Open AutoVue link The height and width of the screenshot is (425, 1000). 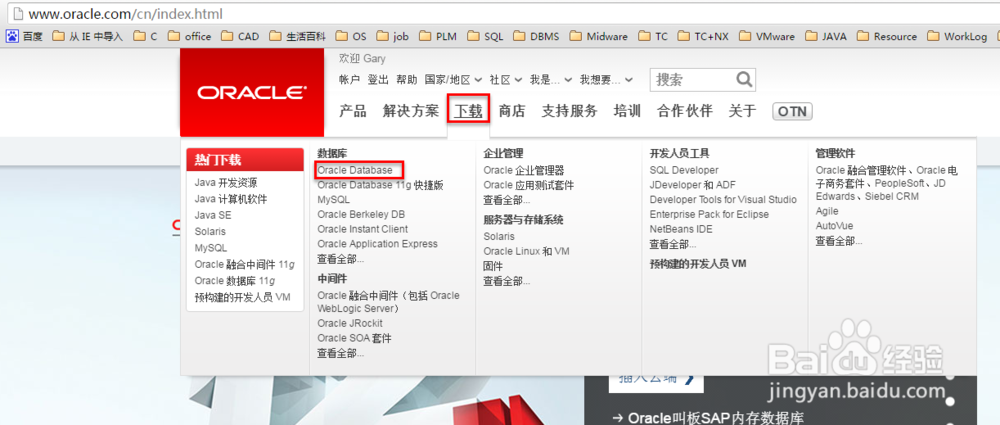834,226
